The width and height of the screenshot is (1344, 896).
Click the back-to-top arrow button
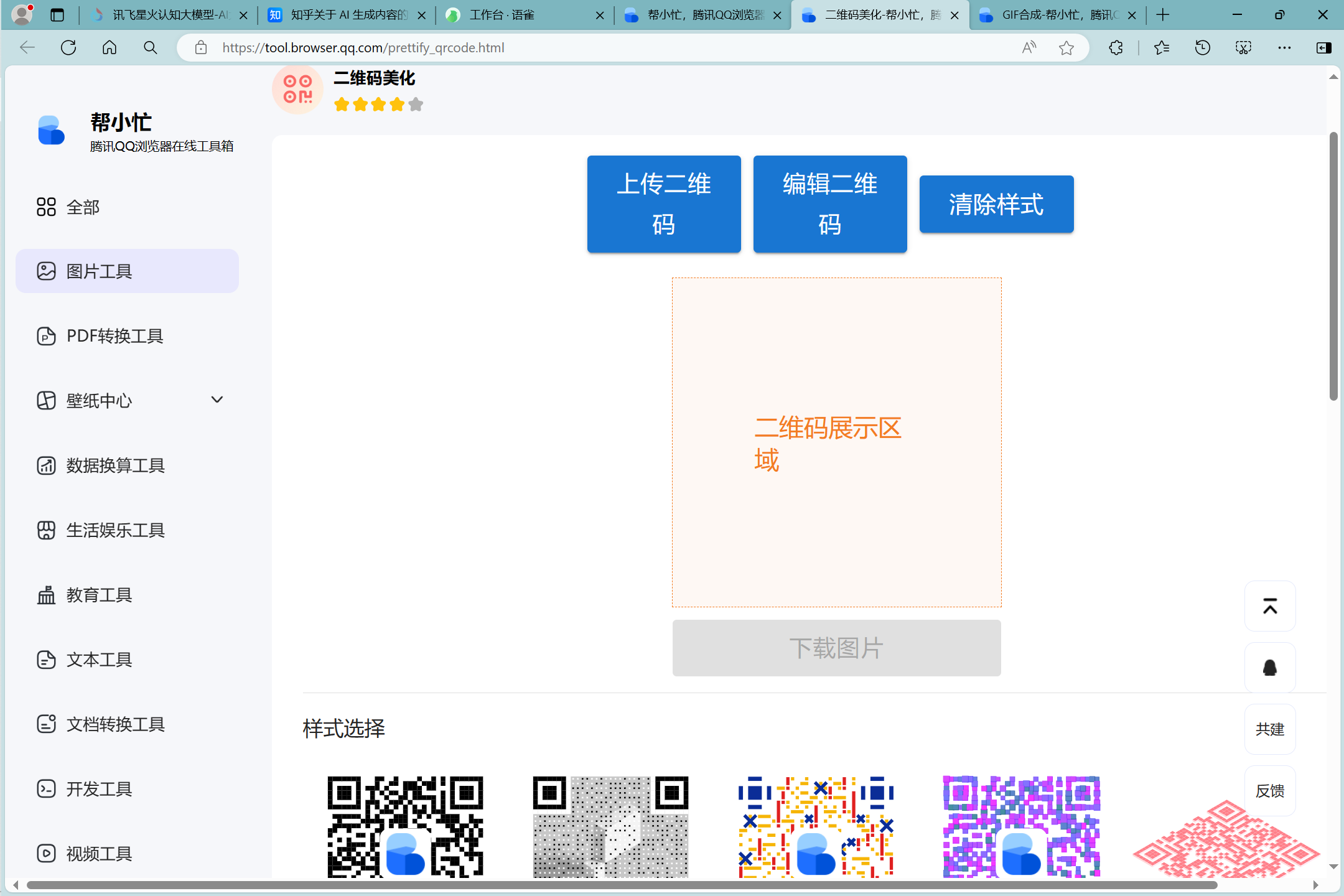tap(1270, 606)
